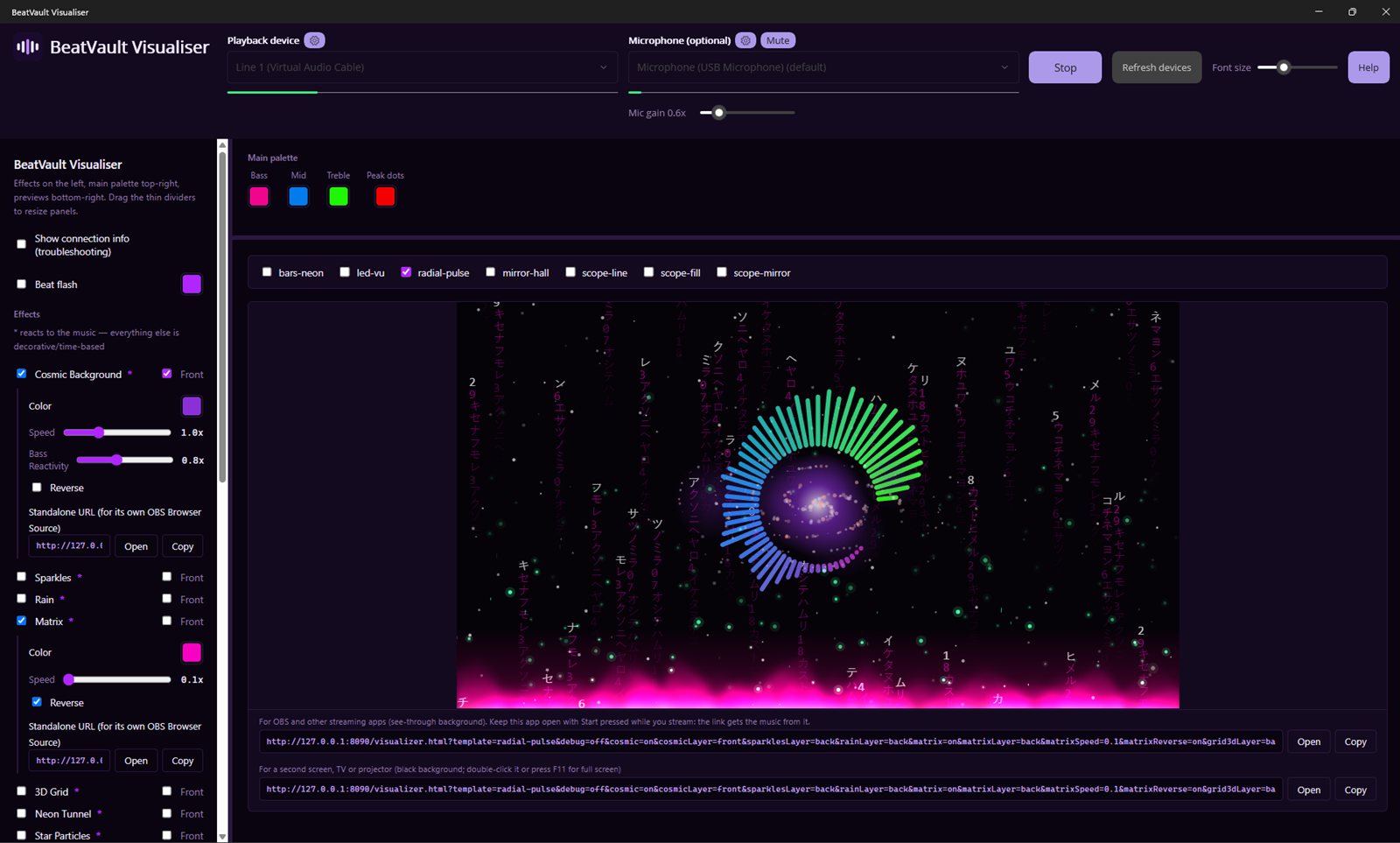Open Matrix standalone URL
Screen dimensions: 1400x843
(136, 761)
